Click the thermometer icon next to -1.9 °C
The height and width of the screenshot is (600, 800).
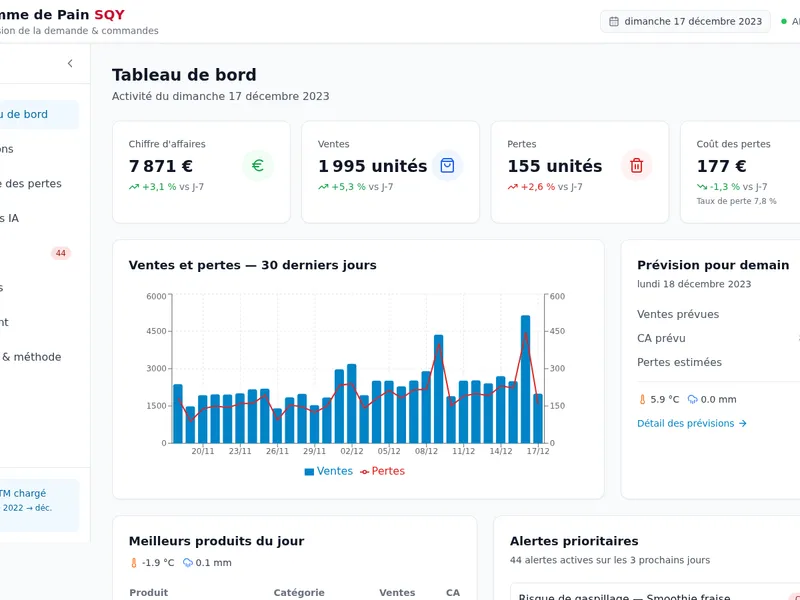coord(134,563)
